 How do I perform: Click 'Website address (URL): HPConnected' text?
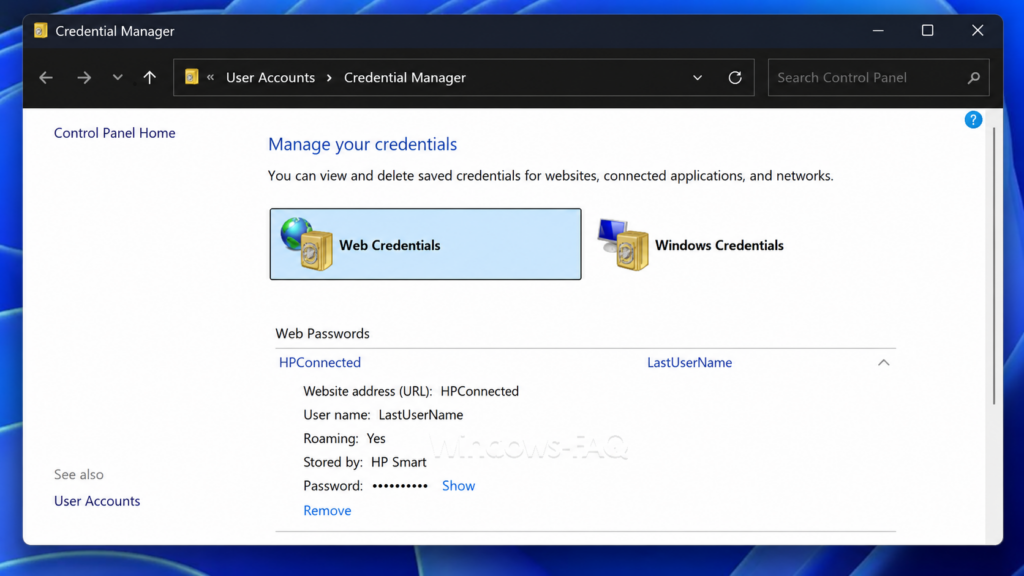411,391
